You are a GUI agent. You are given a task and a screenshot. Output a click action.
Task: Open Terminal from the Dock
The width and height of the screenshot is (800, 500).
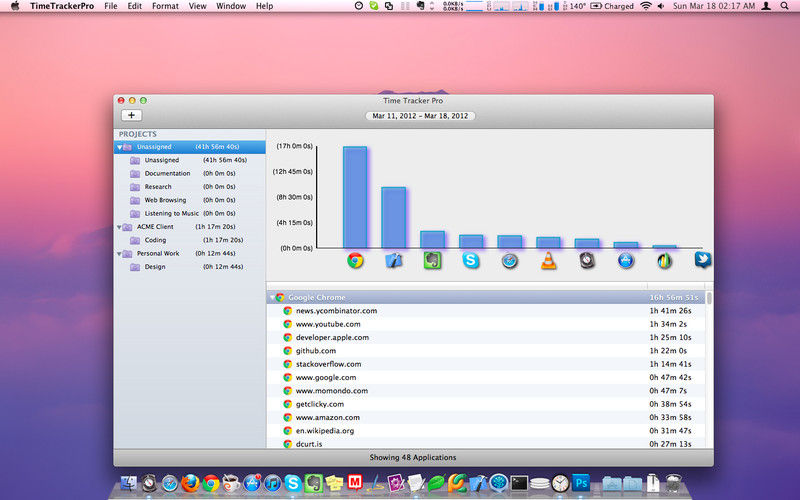[x=519, y=483]
